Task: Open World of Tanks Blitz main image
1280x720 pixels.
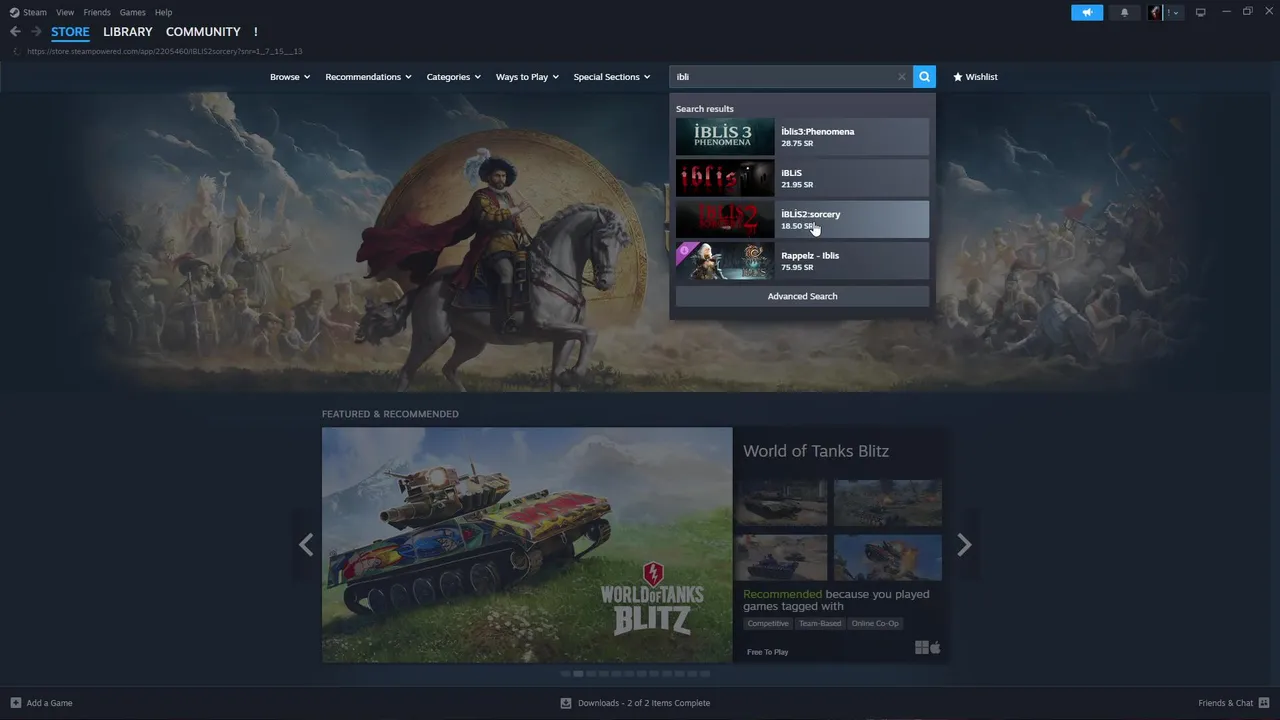Action: point(527,545)
